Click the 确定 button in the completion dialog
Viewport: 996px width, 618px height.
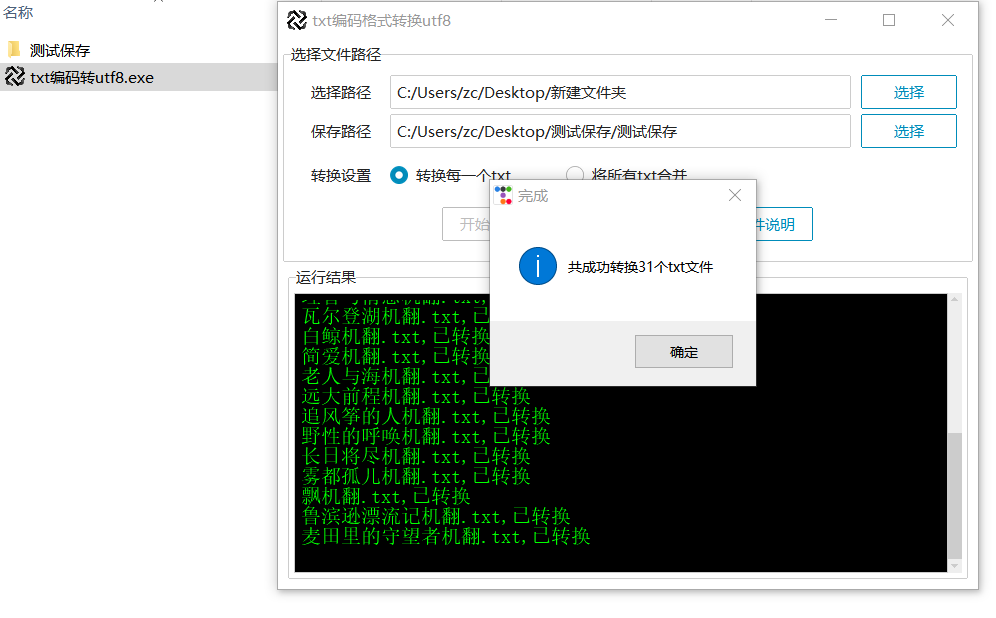[683, 351]
